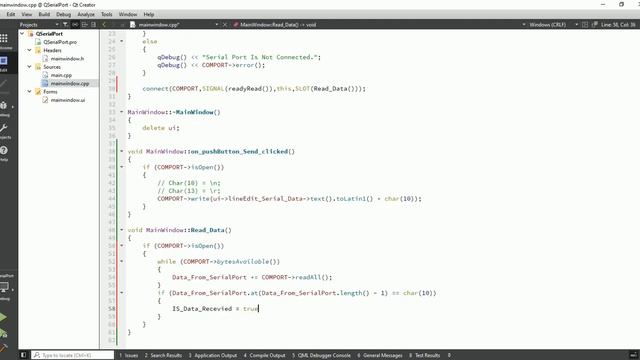640x360 pixels.
Task: Open the Window menu
Action: tap(128, 14)
